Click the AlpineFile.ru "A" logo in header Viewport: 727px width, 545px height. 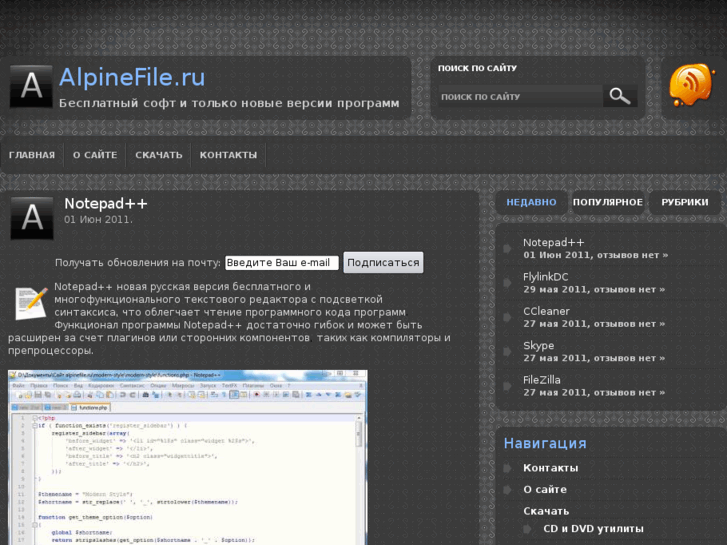click(x=31, y=86)
